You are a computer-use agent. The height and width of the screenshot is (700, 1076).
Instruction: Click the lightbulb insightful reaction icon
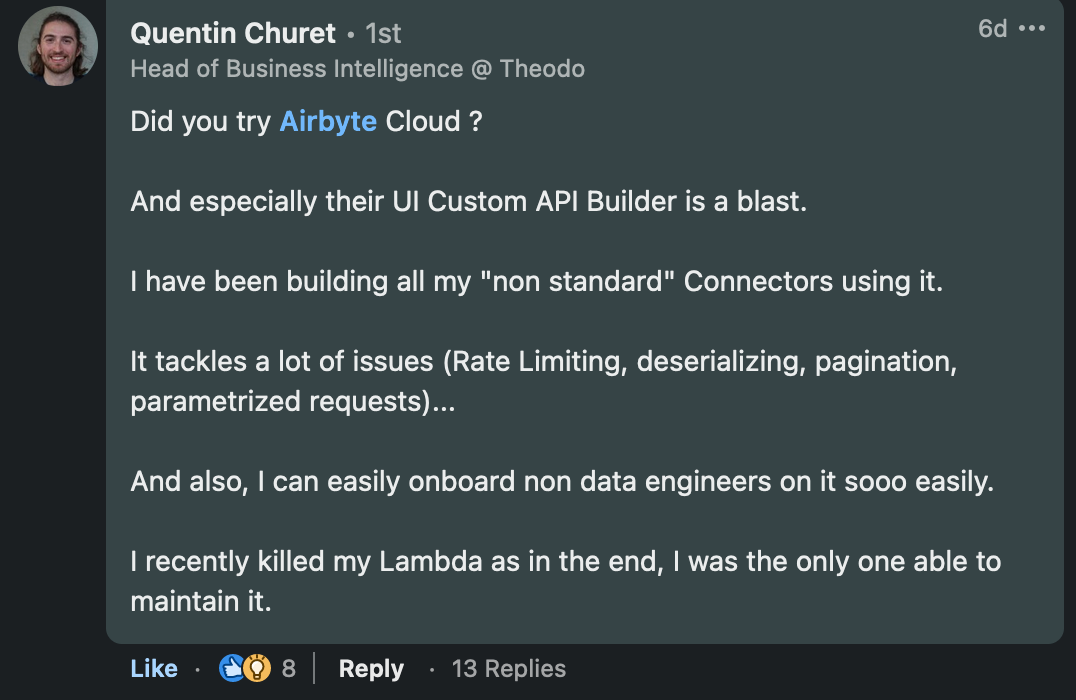[x=257, y=668]
